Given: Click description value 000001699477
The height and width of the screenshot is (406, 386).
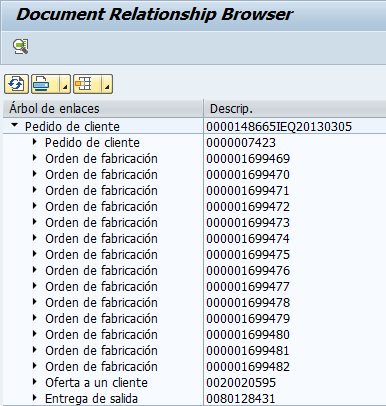Looking at the screenshot, I should point(248,287).
